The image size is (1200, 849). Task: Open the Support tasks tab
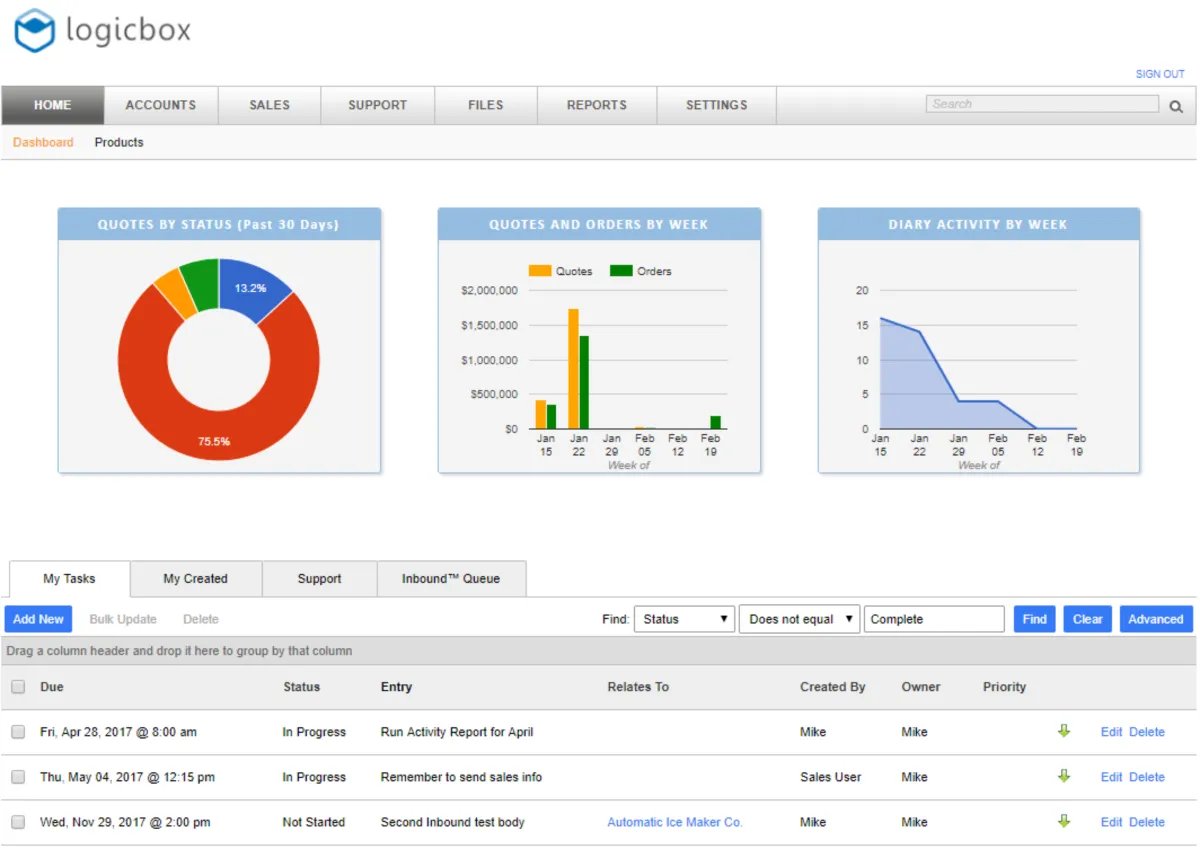[319, 579]
